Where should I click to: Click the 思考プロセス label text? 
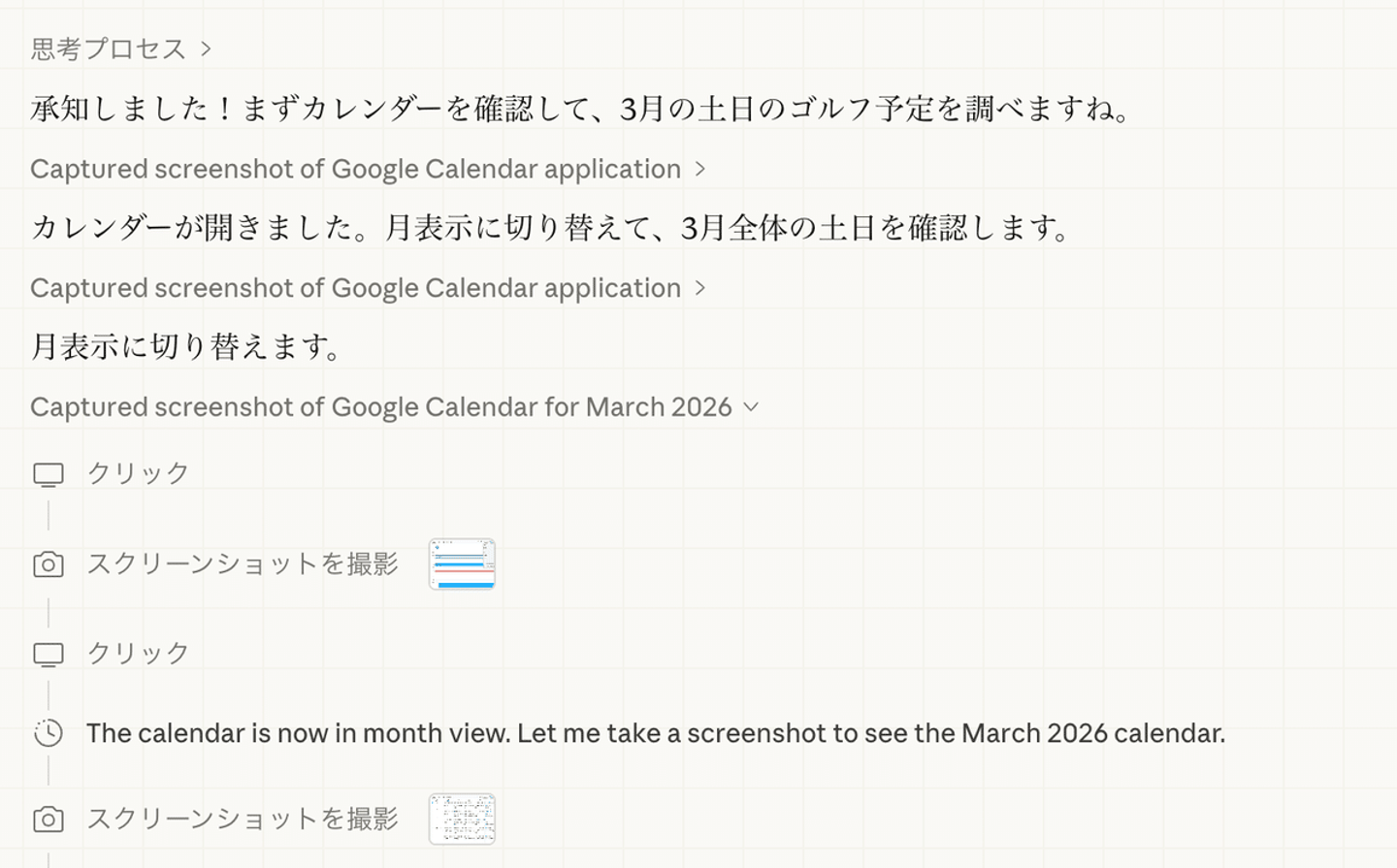(x=108, y=48)
